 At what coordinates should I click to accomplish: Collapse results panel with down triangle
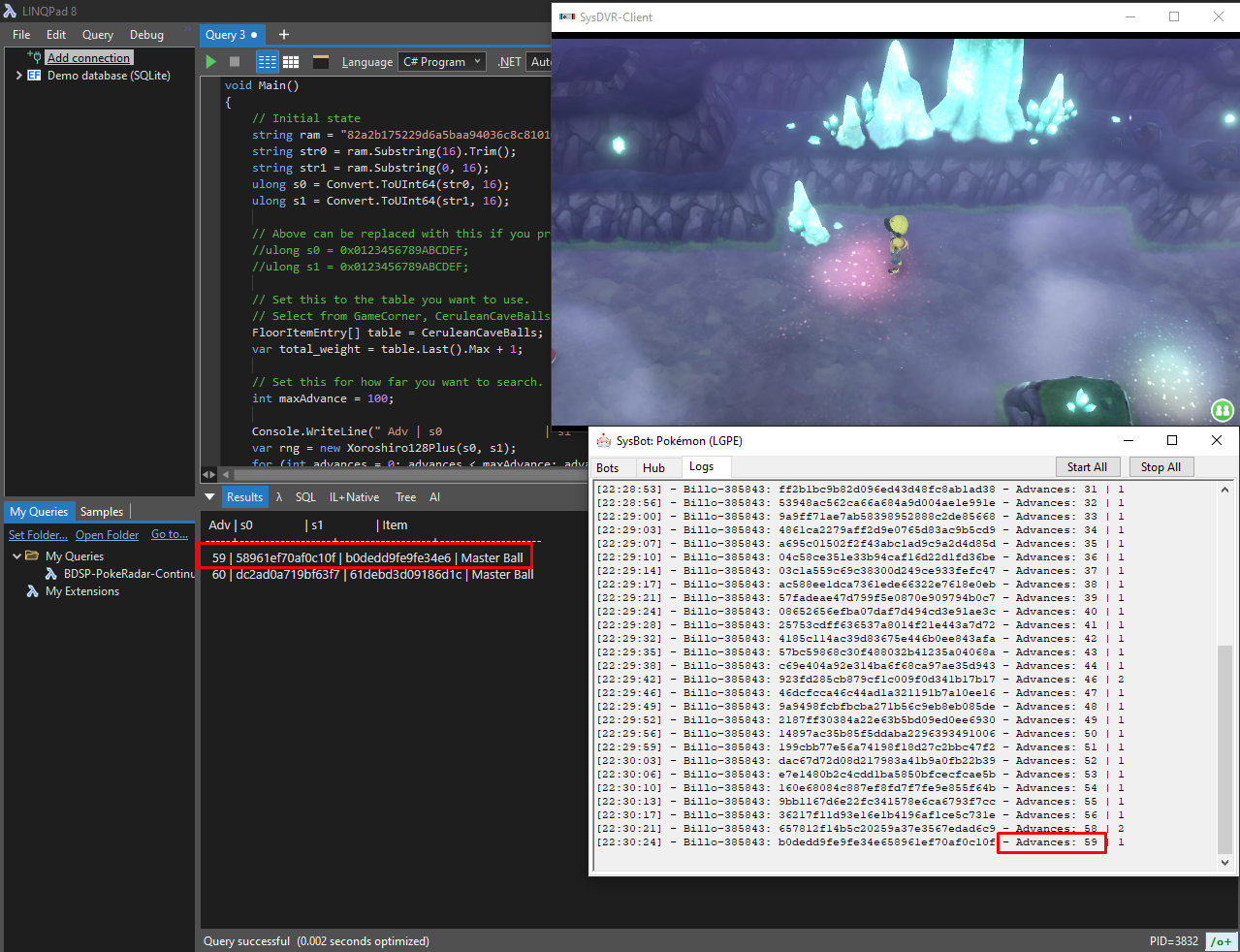tap(210, 496)
